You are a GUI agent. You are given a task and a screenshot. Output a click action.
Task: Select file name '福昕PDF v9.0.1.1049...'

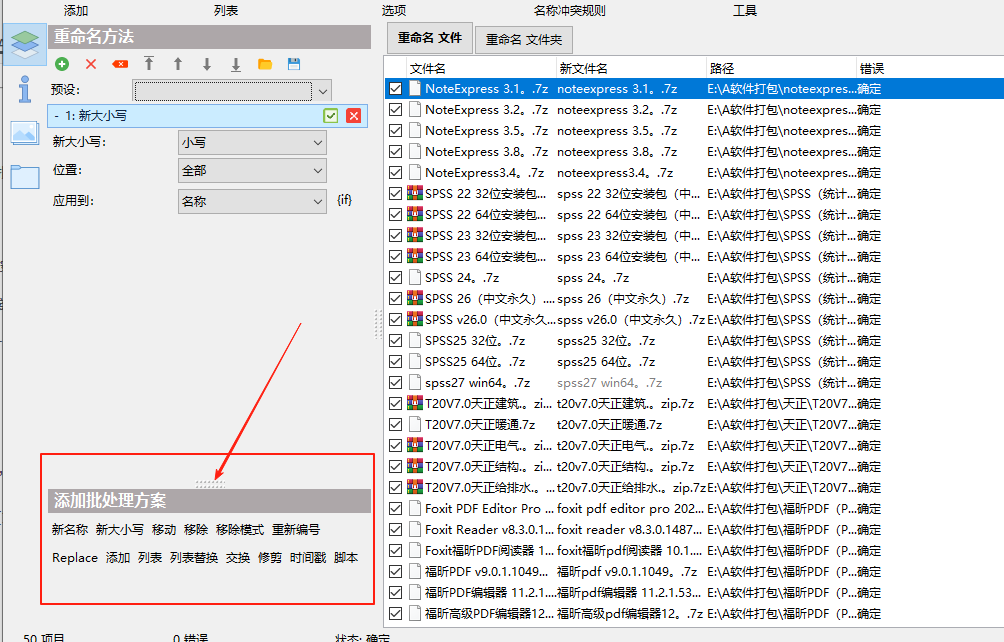(487, 572)
